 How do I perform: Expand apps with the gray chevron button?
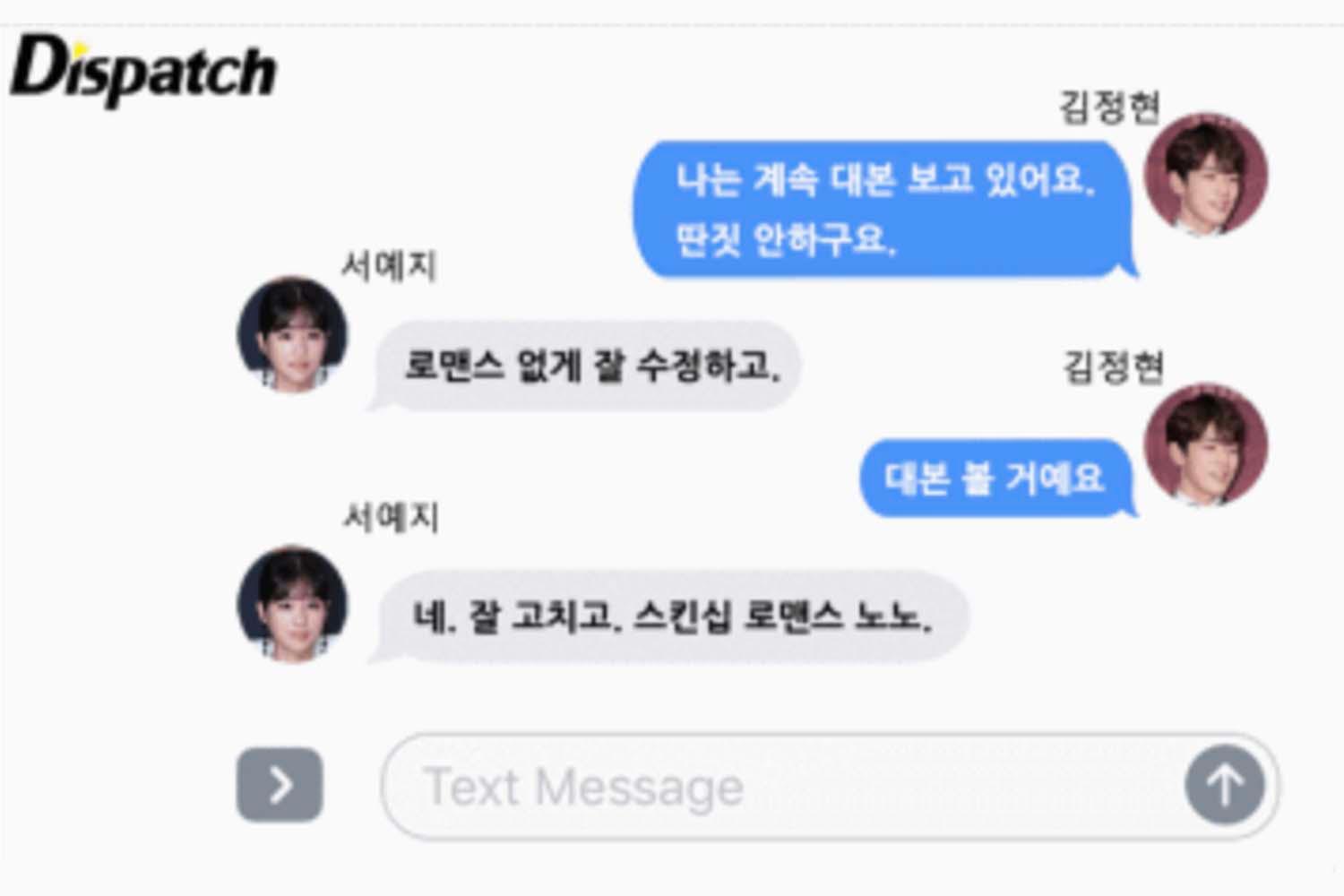[280, 785]
